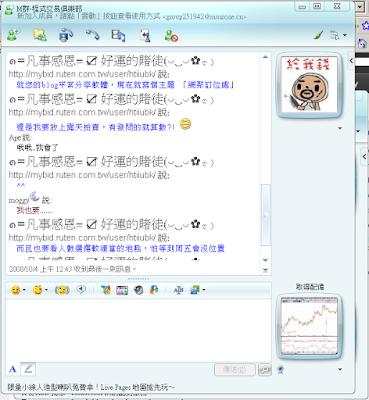Open dropdown arrow beside smiley emoticon
The image size is (369, 400).
(x=24, y=290)
